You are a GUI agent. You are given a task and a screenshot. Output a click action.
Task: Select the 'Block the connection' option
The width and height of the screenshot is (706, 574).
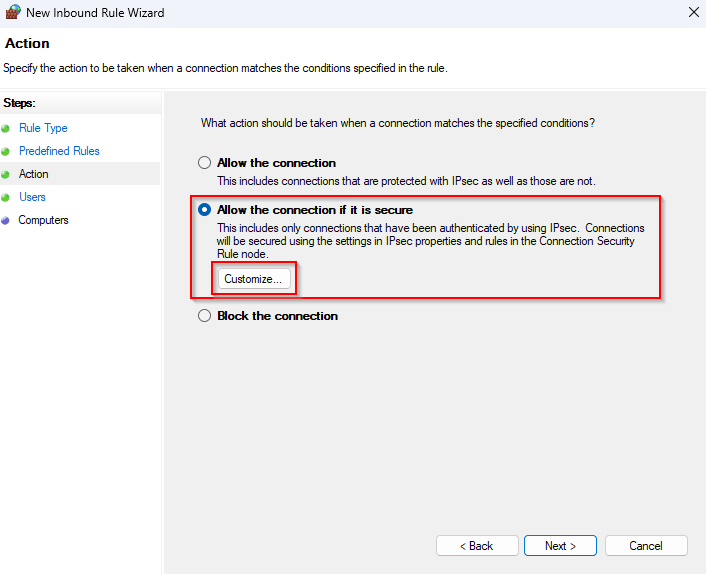click(x=205, y=316)
